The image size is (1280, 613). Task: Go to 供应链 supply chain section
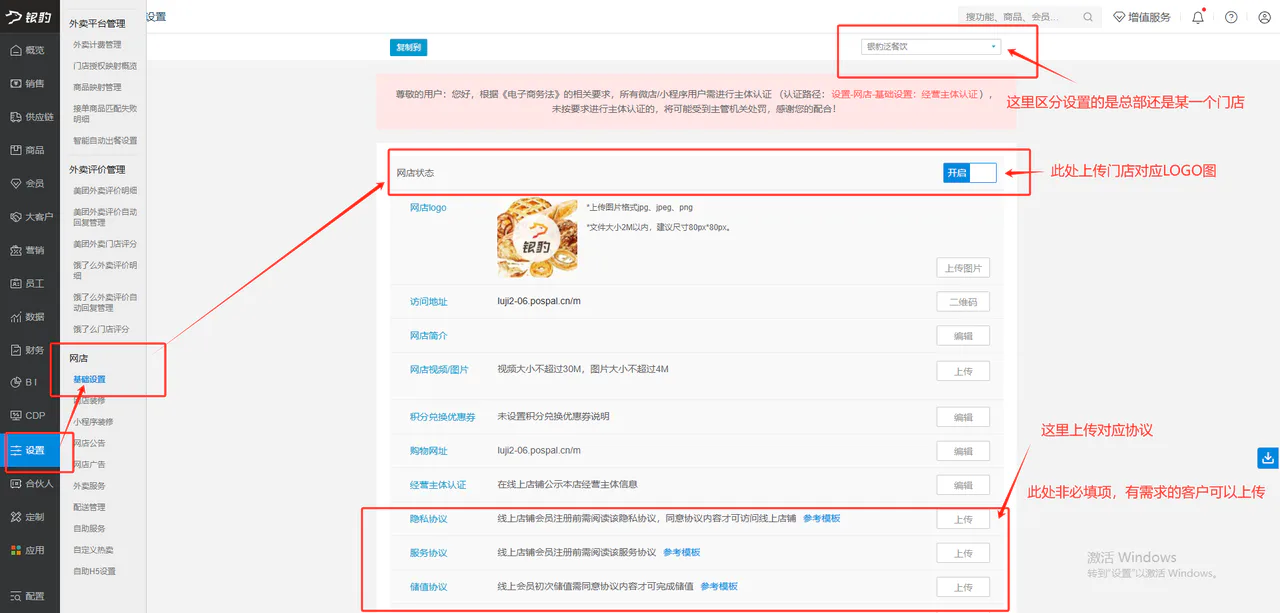pos(30,117)
